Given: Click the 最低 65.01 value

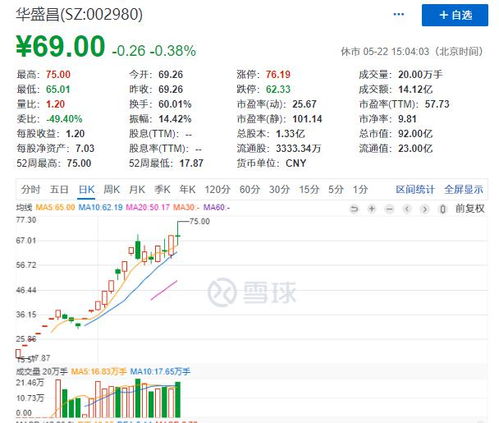Looking at the screenshot, I should (58, 89).
